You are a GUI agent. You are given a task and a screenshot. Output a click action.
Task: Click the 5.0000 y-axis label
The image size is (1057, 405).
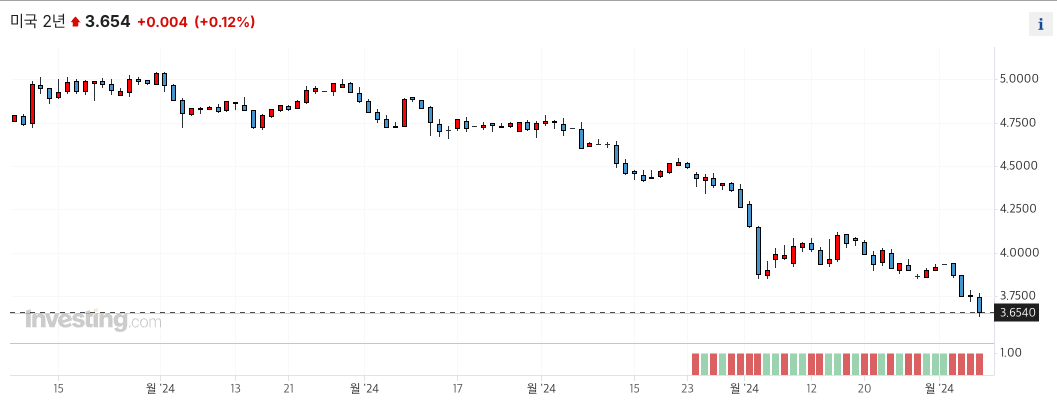(x=1021, y=79)
